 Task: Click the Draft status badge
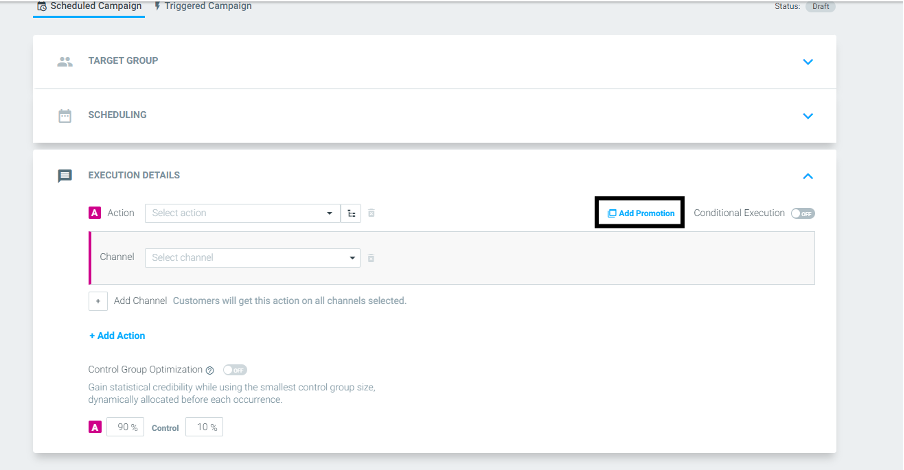point(820,6)
